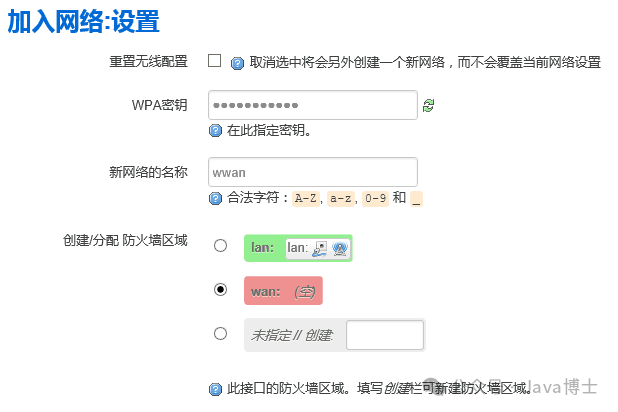Image resolution: width=618 pixels, height=412 pixels.
Task: Focus the WPA密钥 password field
Action: click(x=312, y=105)
